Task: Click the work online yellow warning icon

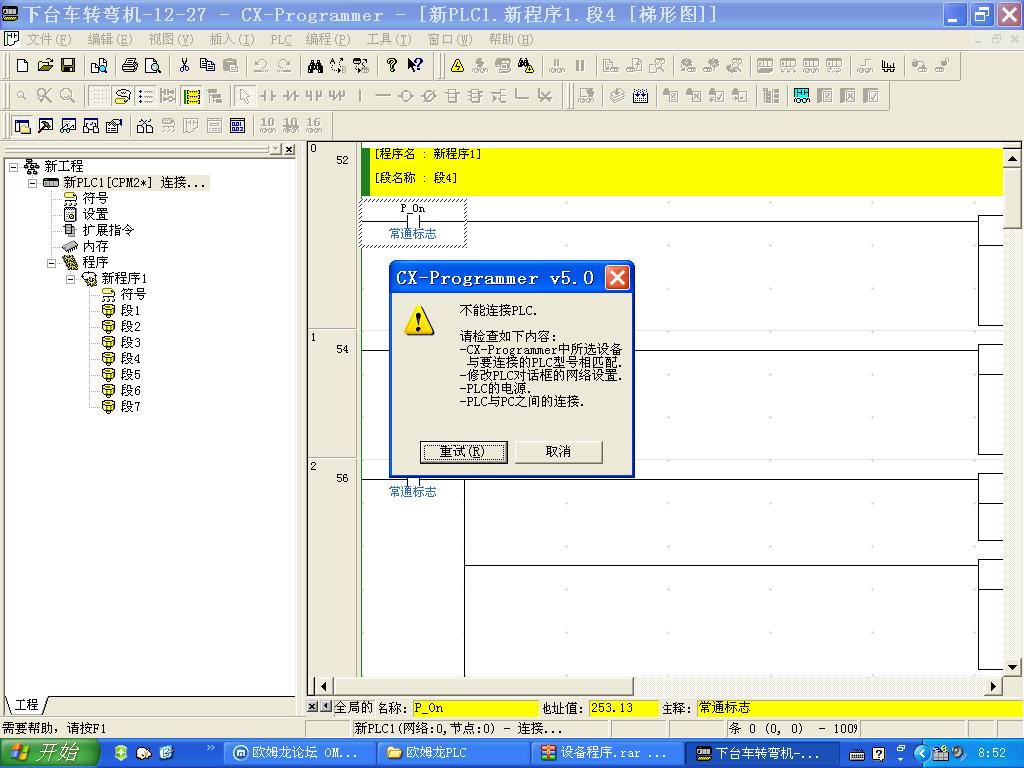Action: tap(457, 65)
